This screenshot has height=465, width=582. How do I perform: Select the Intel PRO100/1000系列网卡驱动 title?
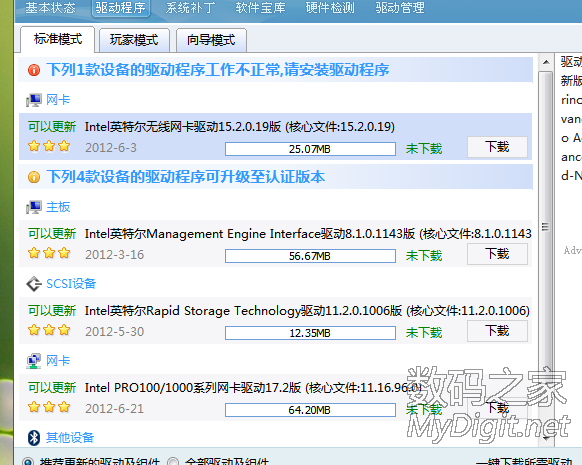point(253,388)
